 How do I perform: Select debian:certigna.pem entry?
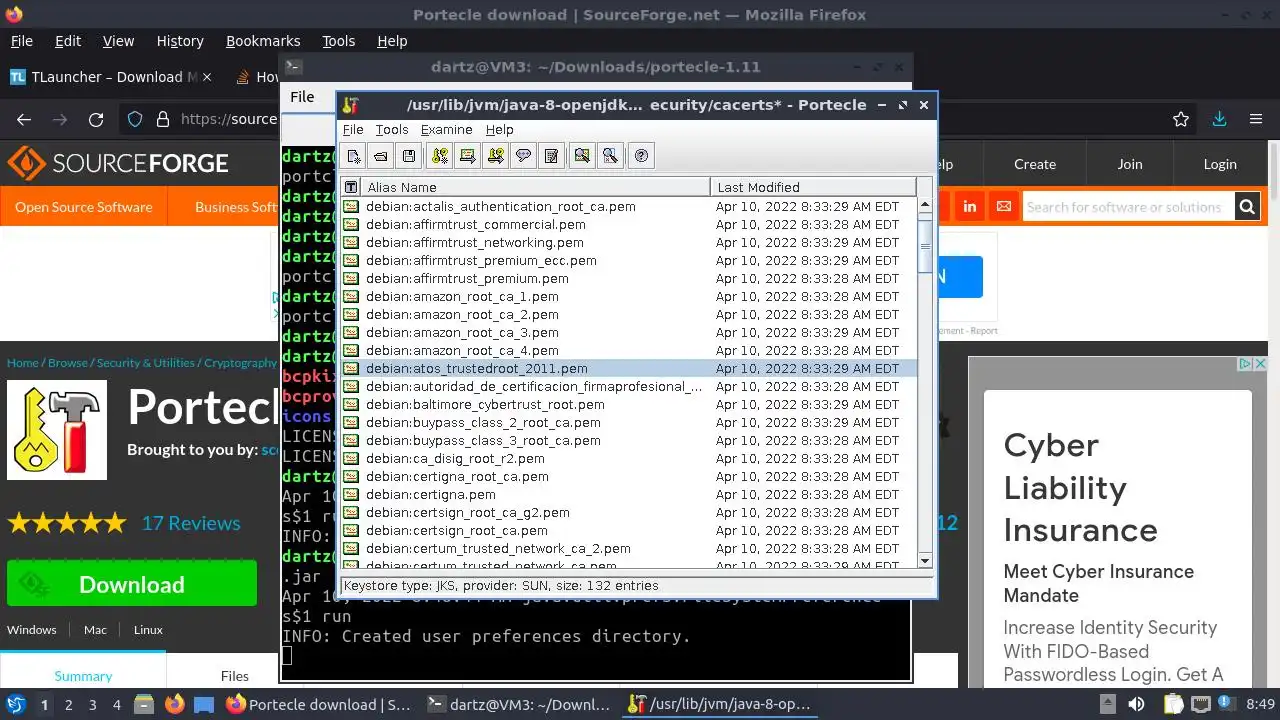(629, 494)
